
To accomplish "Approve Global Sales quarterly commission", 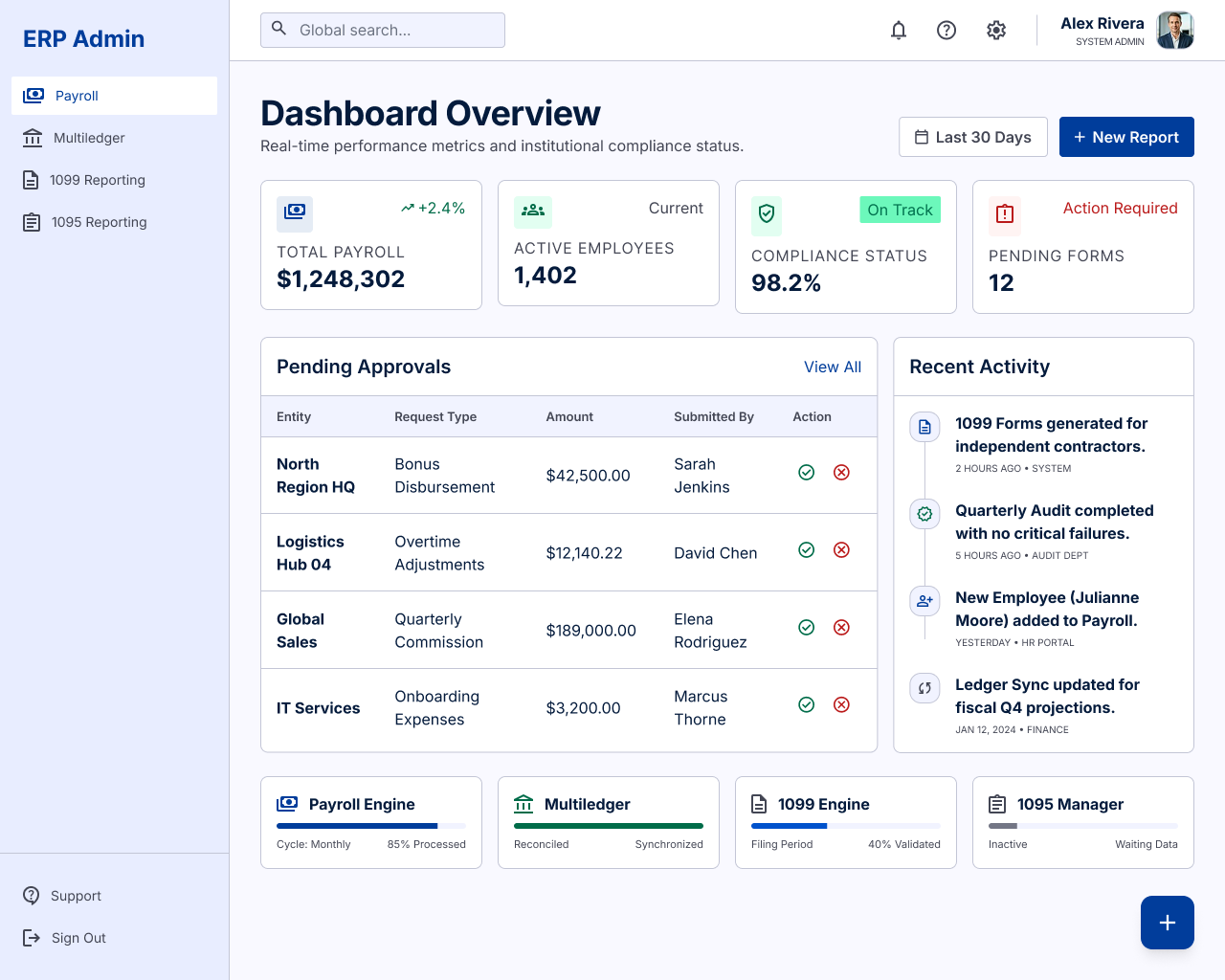I will (807, 628).
